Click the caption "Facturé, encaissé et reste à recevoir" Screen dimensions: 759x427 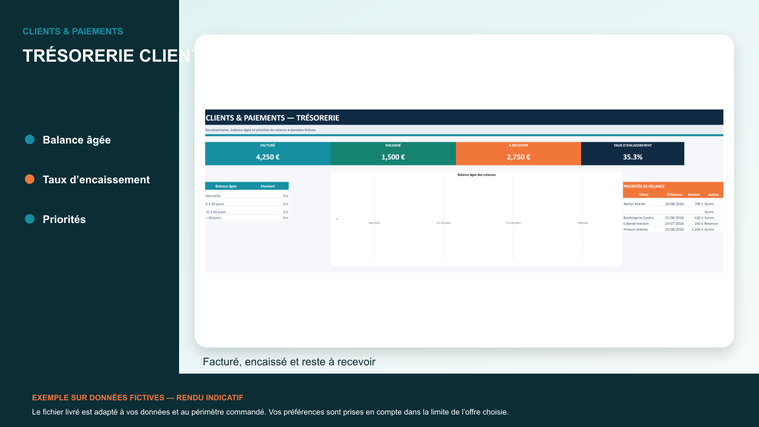click(289, 362)
